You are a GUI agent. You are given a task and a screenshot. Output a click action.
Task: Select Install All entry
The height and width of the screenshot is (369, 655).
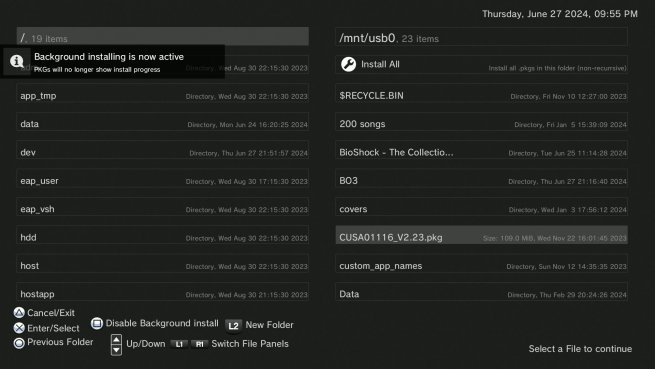[481, 65]
